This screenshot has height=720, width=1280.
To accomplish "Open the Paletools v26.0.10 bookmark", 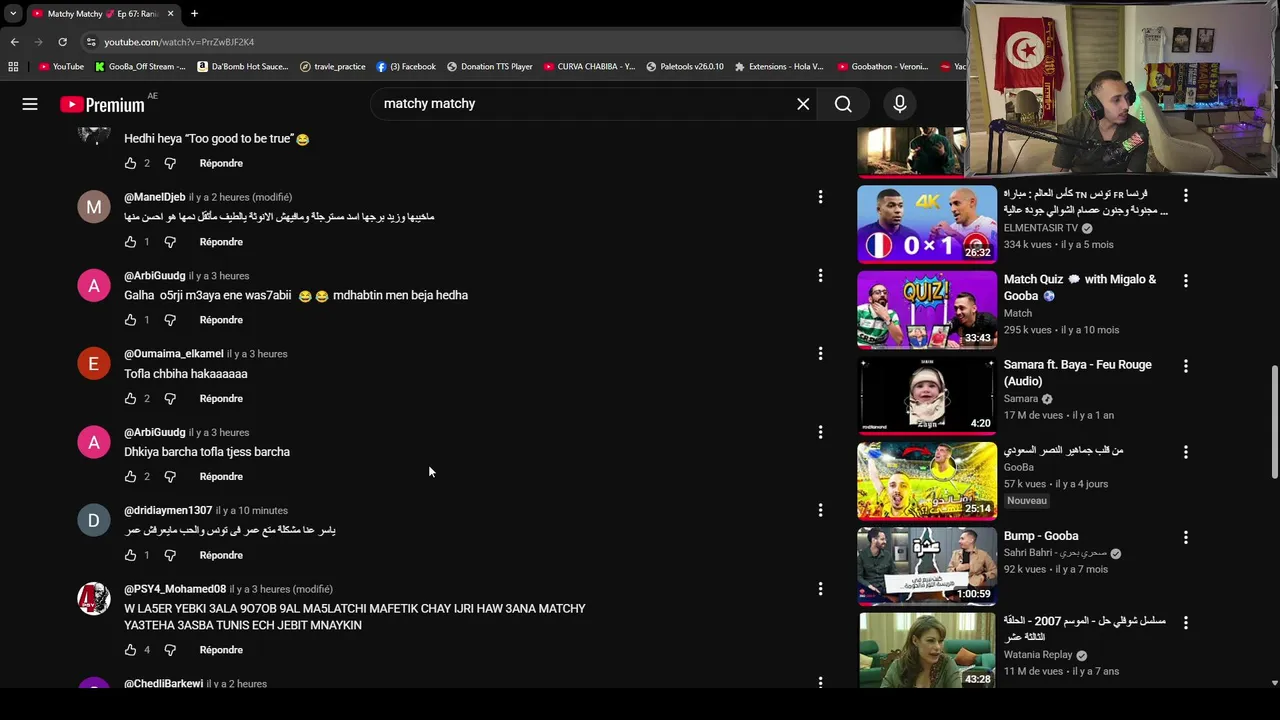I will pyautogui.click(x=685, y=67).
